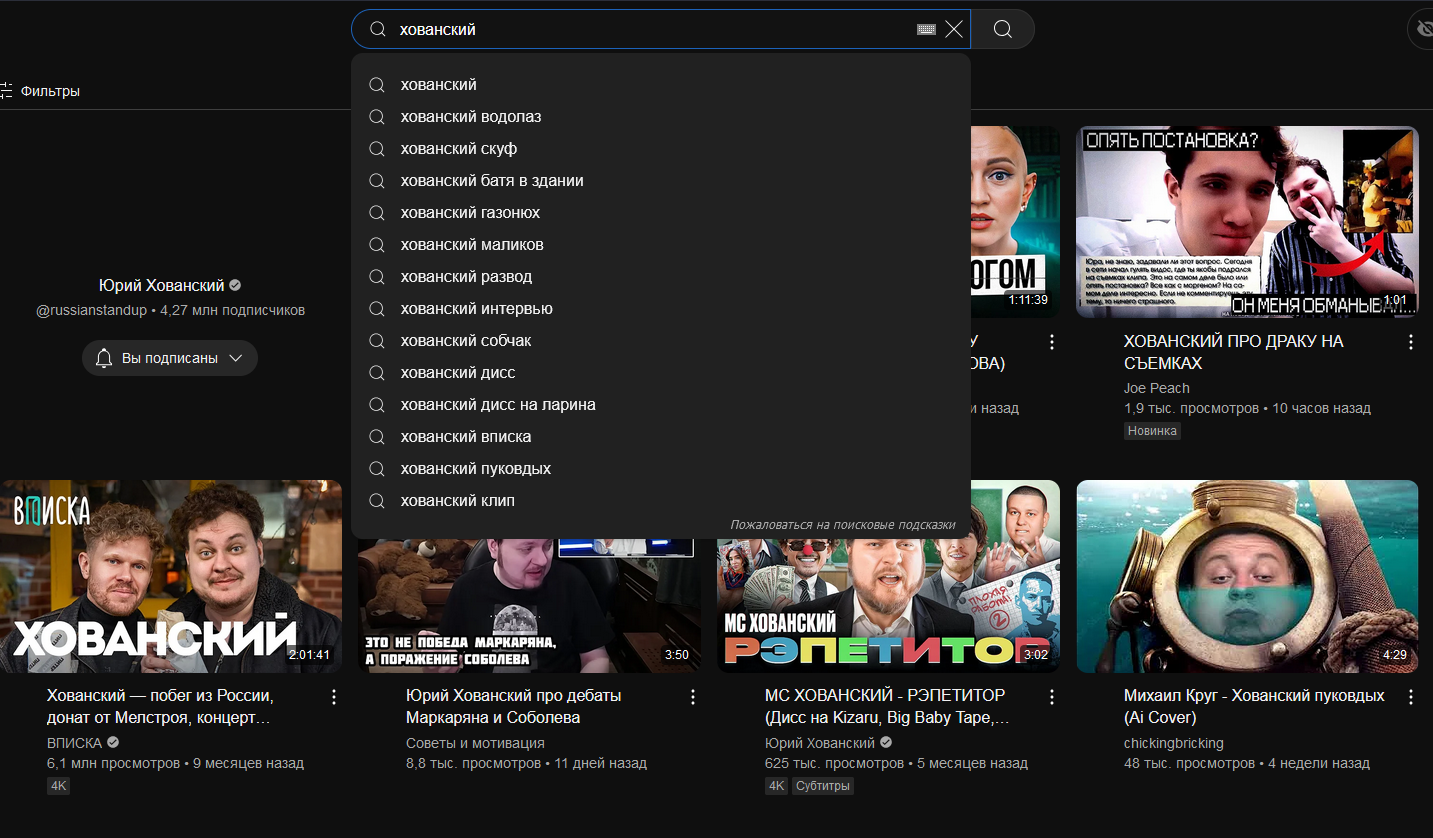Visit the Joe Peach channel
The height and width of the screenshot is (838, 1433).
pyautogui.click(x=1157, y=388)
